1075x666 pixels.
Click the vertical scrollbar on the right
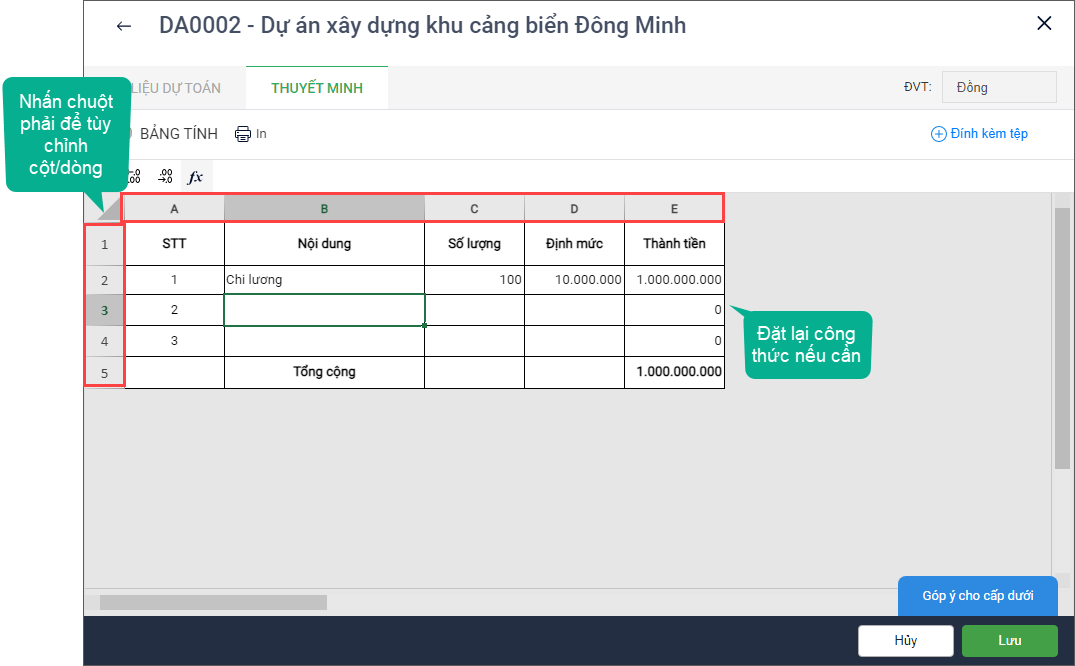[1062, 337]
